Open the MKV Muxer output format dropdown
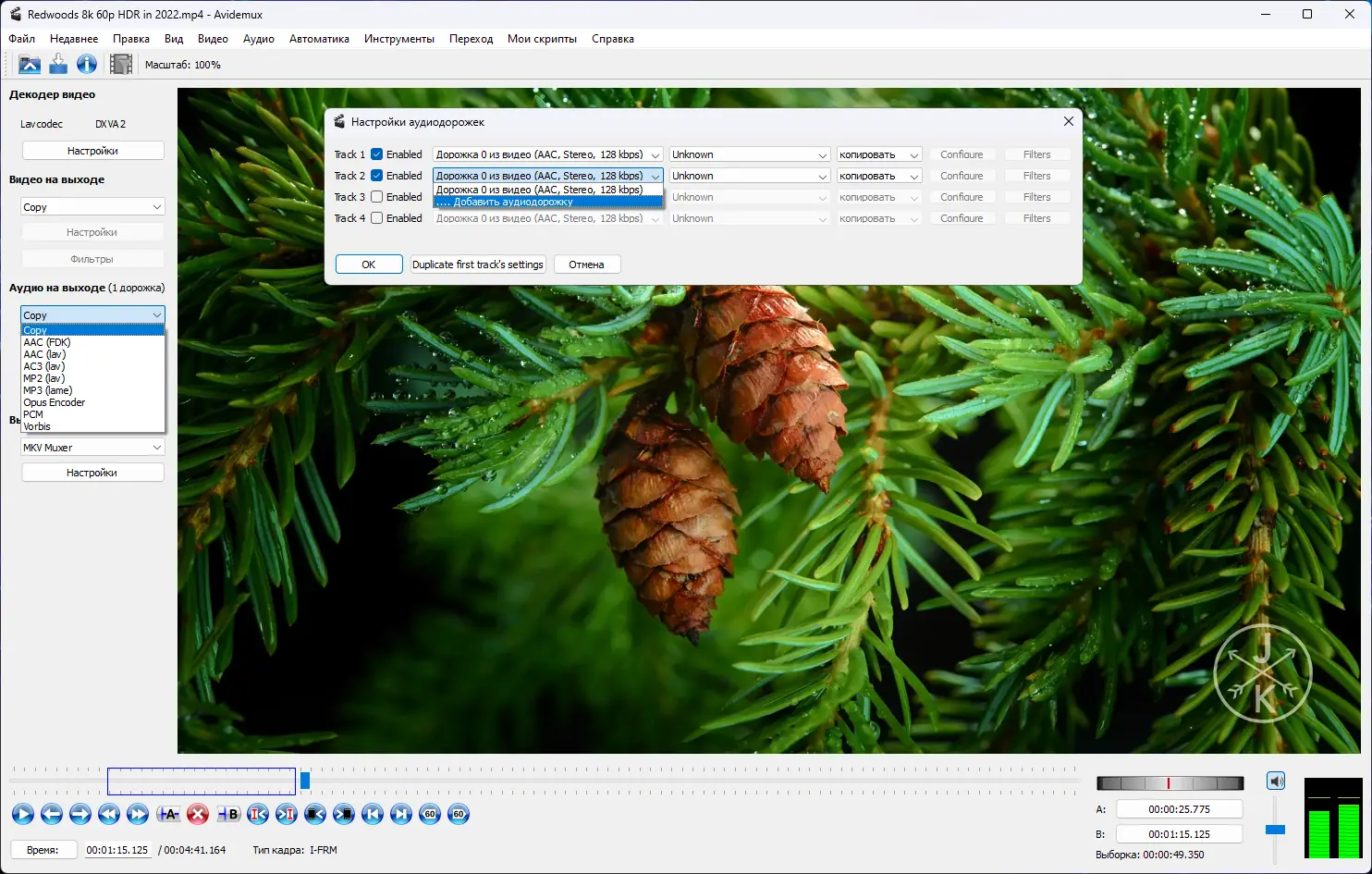The height and width of the screenshot is (874, 1372). 92,448
